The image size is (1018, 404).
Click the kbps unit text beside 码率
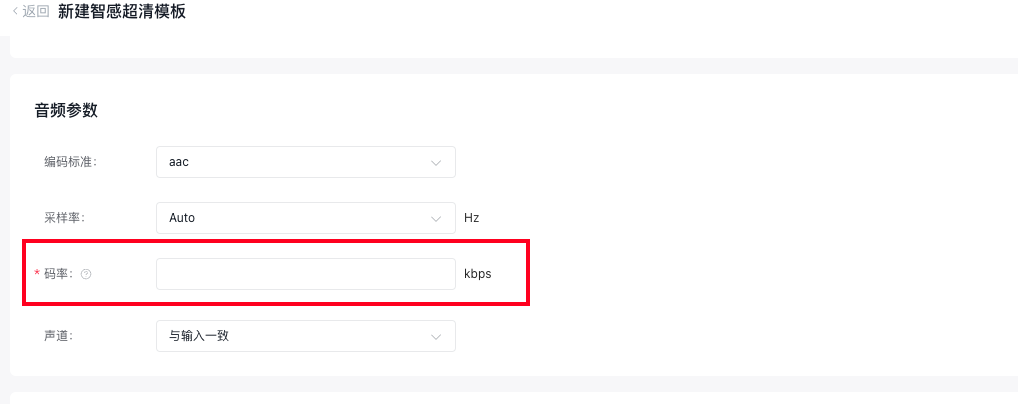click(x=478, y=274)
